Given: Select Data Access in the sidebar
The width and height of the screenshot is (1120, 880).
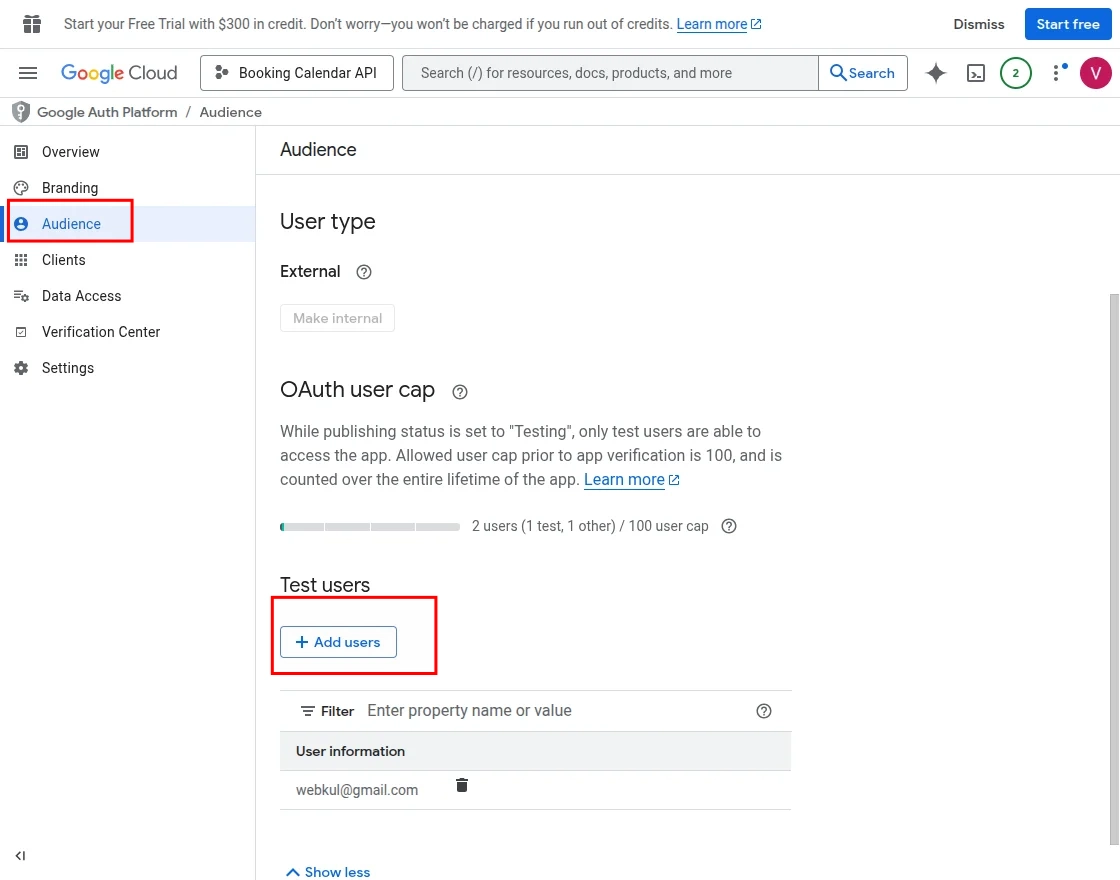Looking at the screenshot, I should [81, 296].
